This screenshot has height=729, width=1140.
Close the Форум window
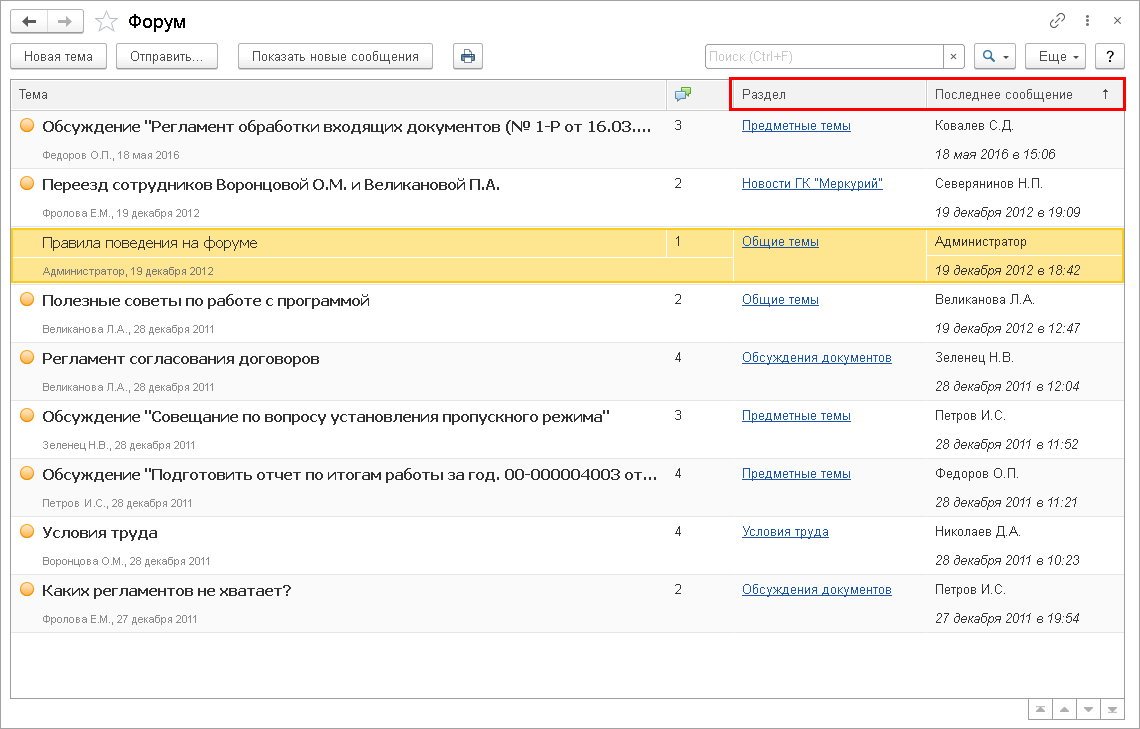point(1117,21)
